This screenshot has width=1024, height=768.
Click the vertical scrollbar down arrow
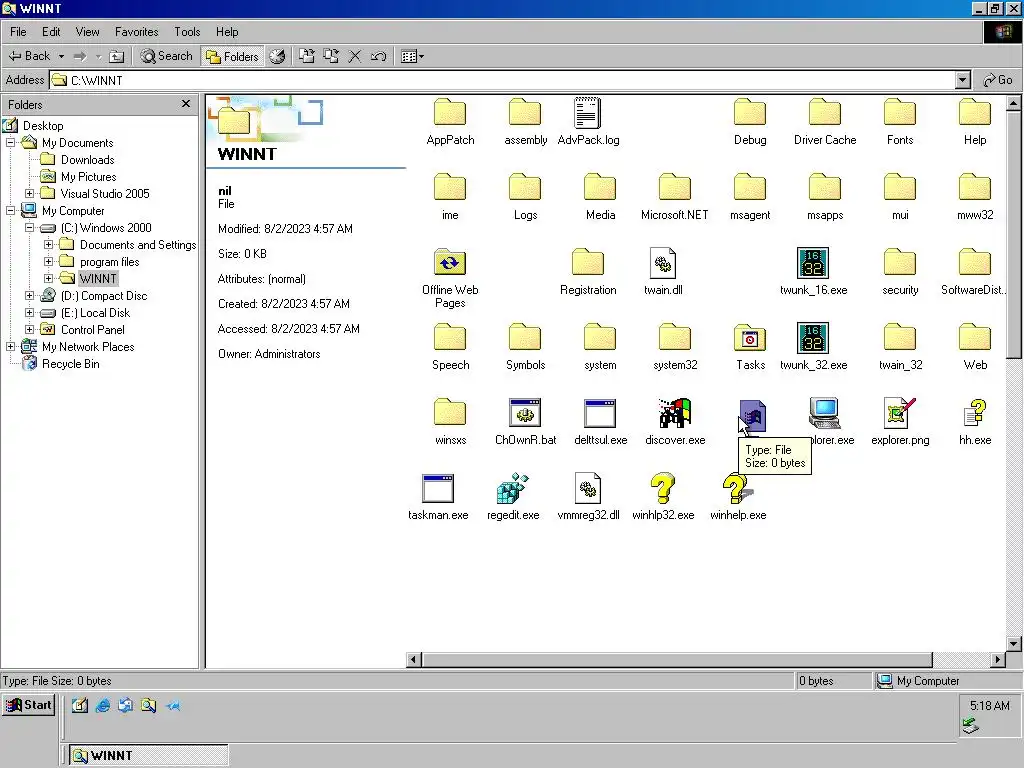coord(1013,644)
